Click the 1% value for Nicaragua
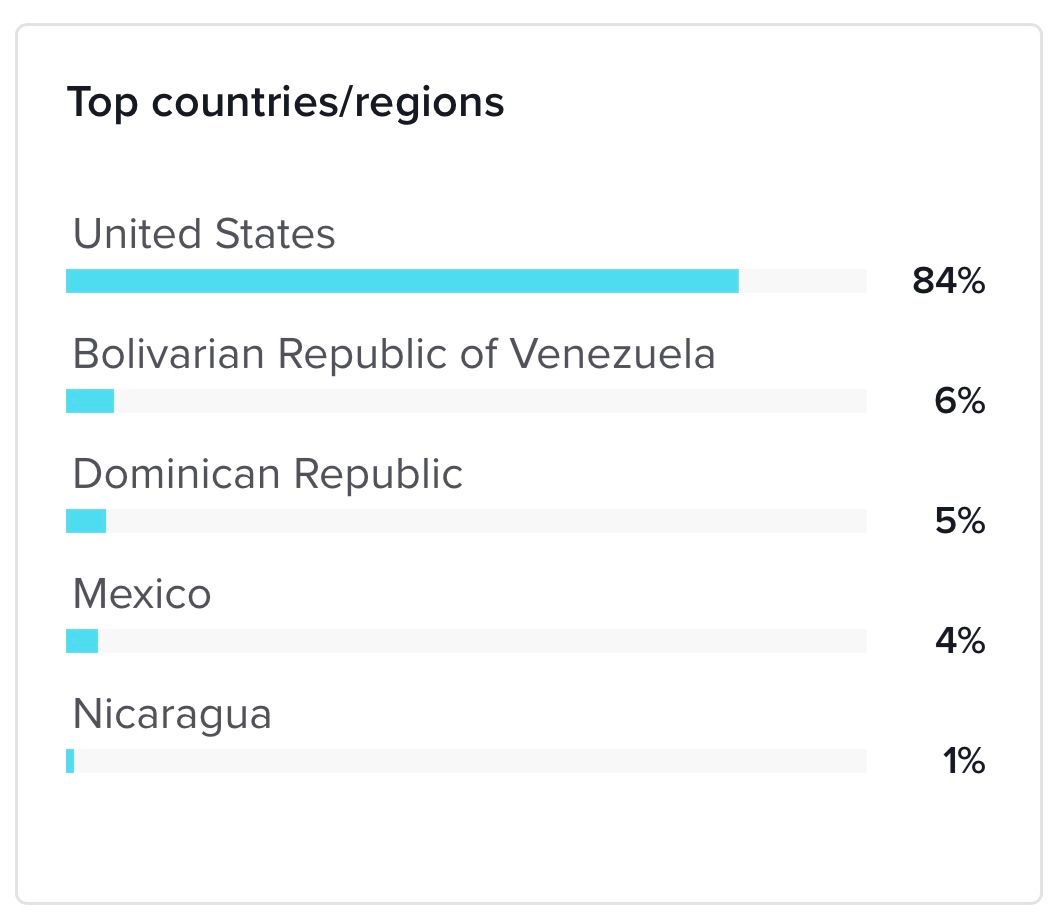Image resolution: width=1061 pixels, height=919 pixels. coord(964,762)
